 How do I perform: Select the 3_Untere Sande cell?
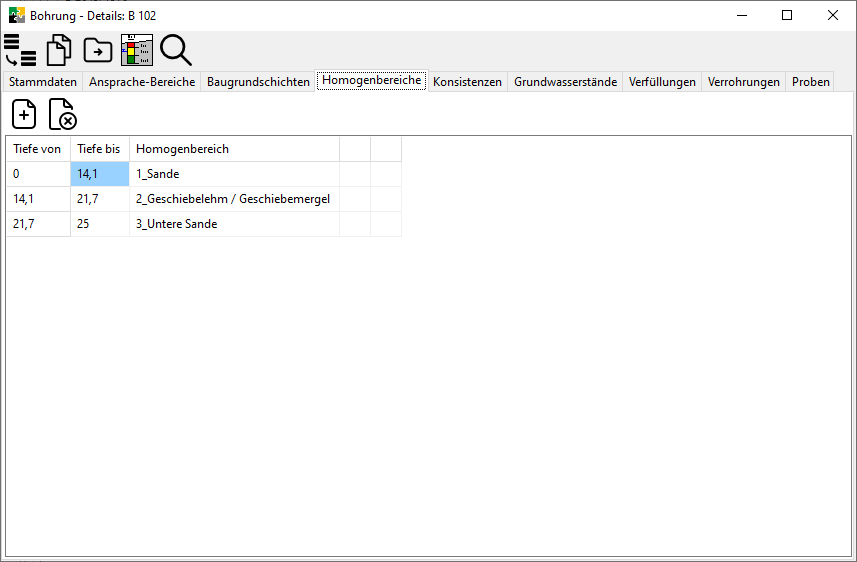[x=176, y=224]
